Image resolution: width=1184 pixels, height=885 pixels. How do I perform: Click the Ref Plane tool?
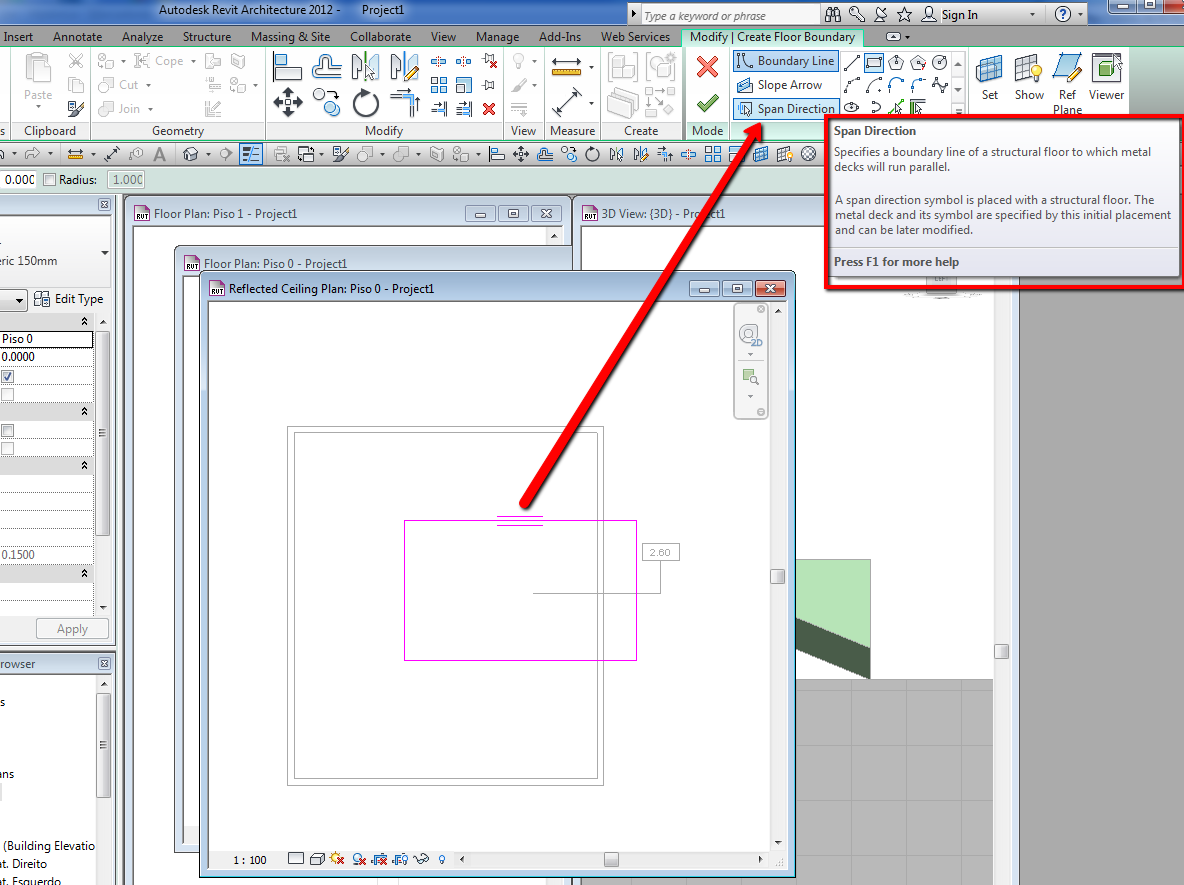(1067, 75)
